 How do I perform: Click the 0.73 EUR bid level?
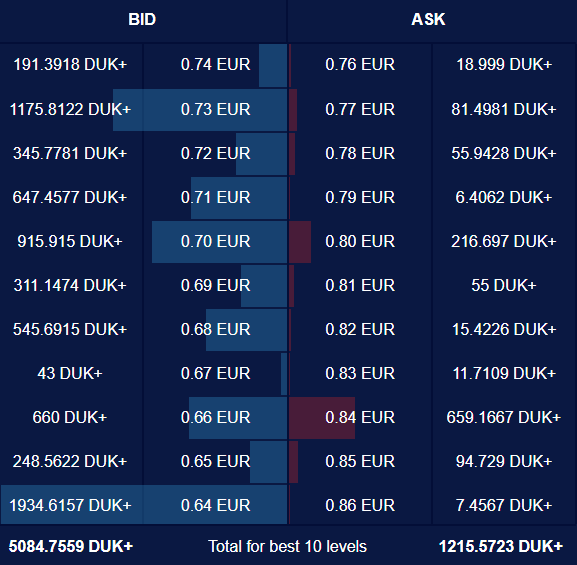pyautogui.click(x=215, y=109)
